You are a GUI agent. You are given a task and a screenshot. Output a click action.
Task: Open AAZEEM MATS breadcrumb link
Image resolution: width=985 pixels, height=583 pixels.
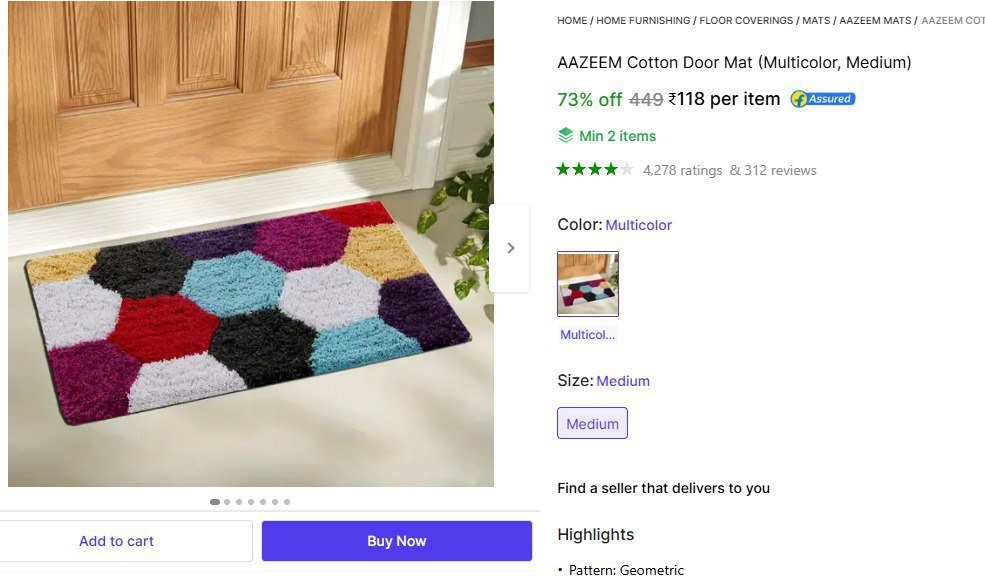point(875,20)
